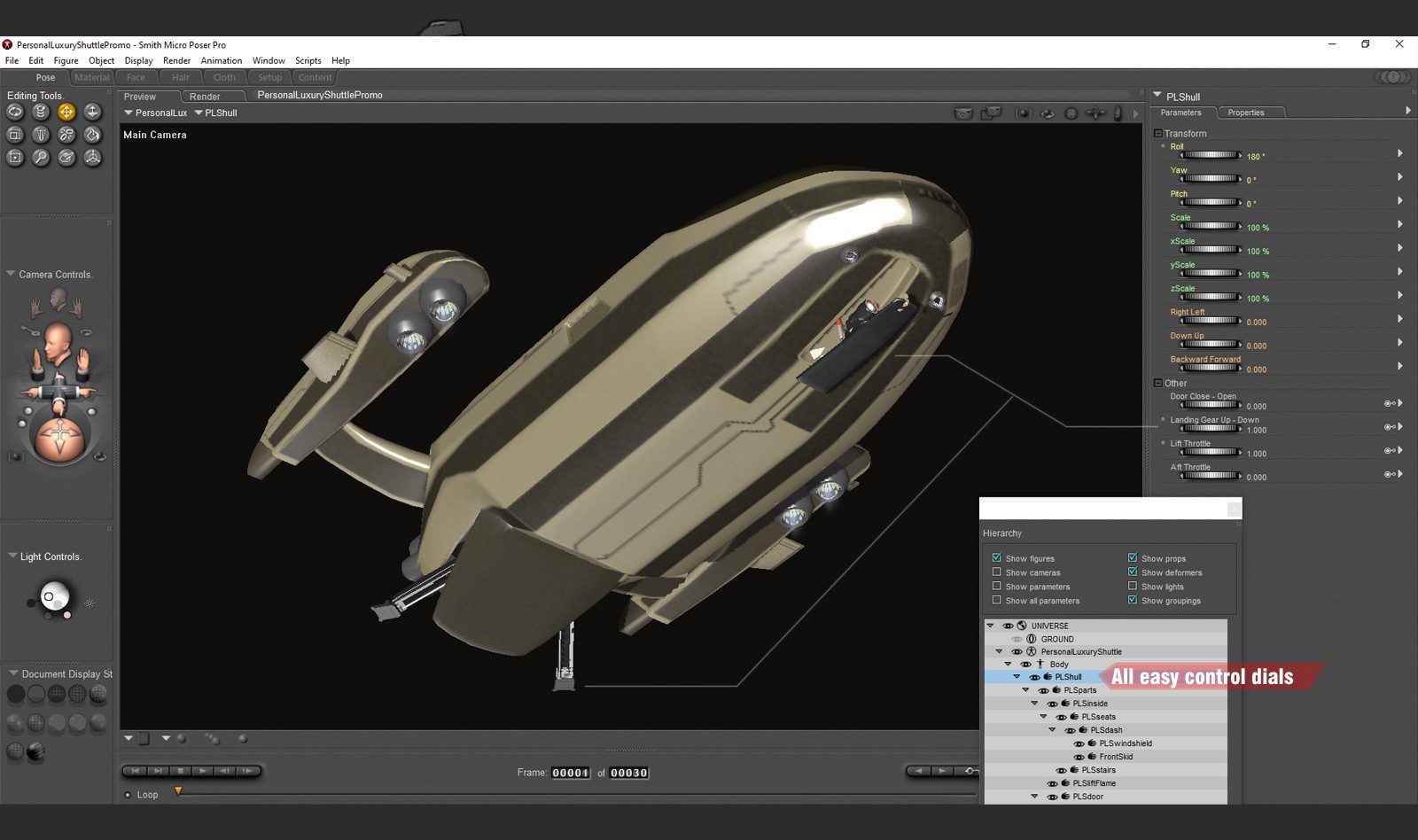Collapse the Transform parameter group

pos(1157,133)
